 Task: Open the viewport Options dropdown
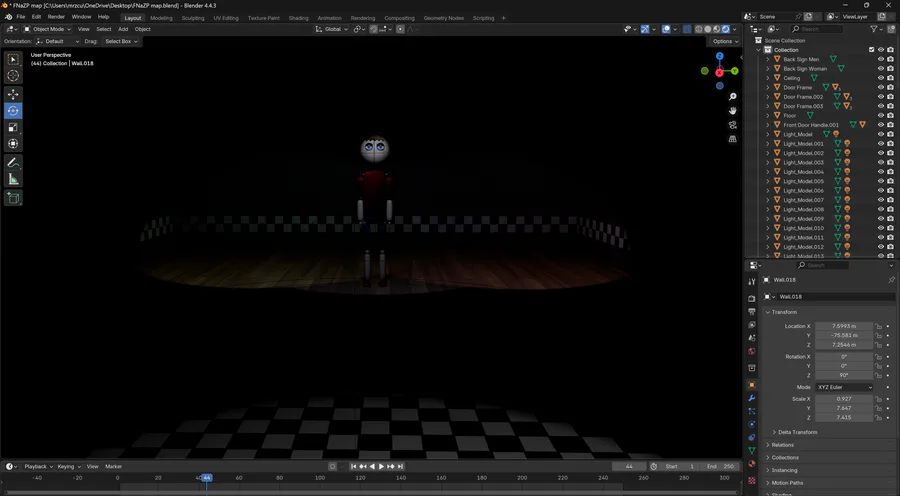[x=724, y=41]
